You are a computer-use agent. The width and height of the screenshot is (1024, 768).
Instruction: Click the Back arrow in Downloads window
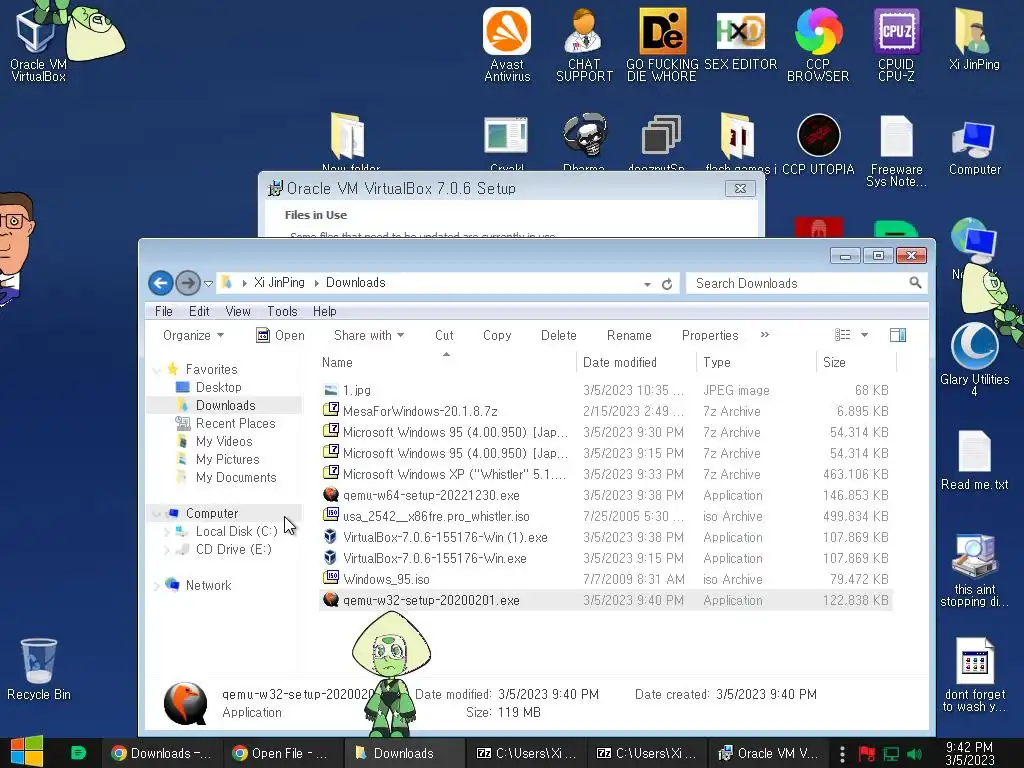point(161,283)
